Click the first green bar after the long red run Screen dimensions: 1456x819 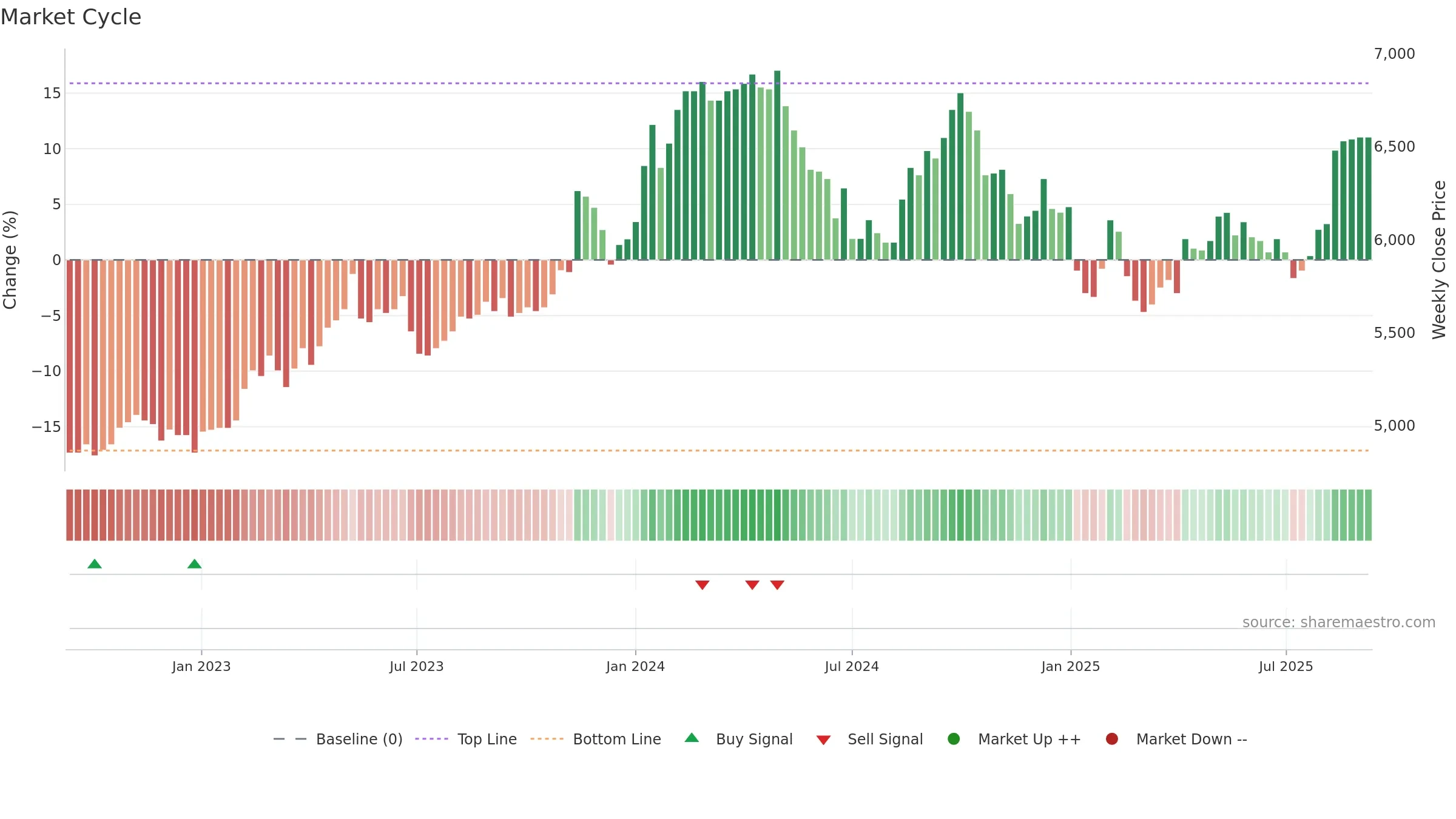point(578,226)
